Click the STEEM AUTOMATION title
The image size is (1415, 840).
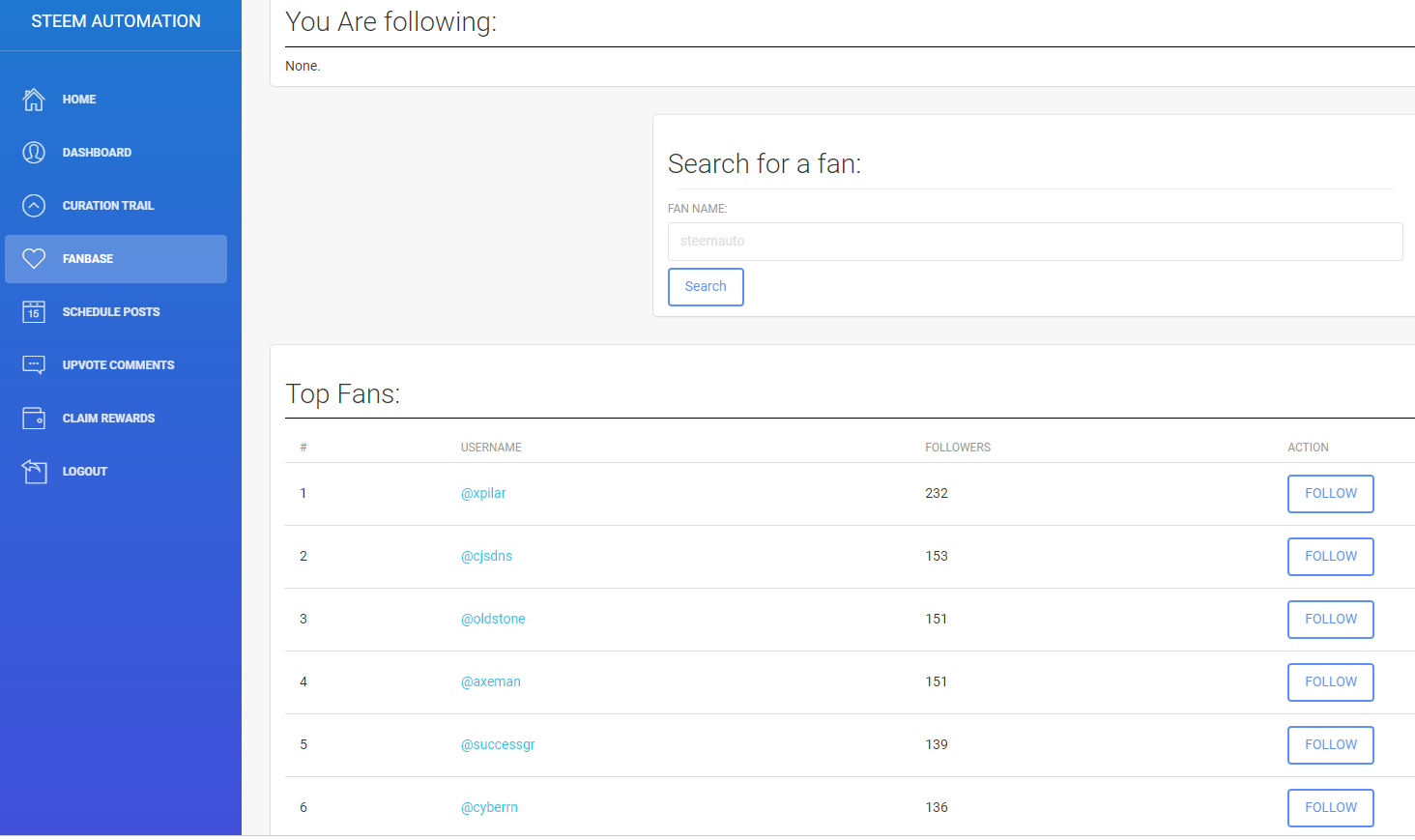pyautogui.click(x=116, y=21)
